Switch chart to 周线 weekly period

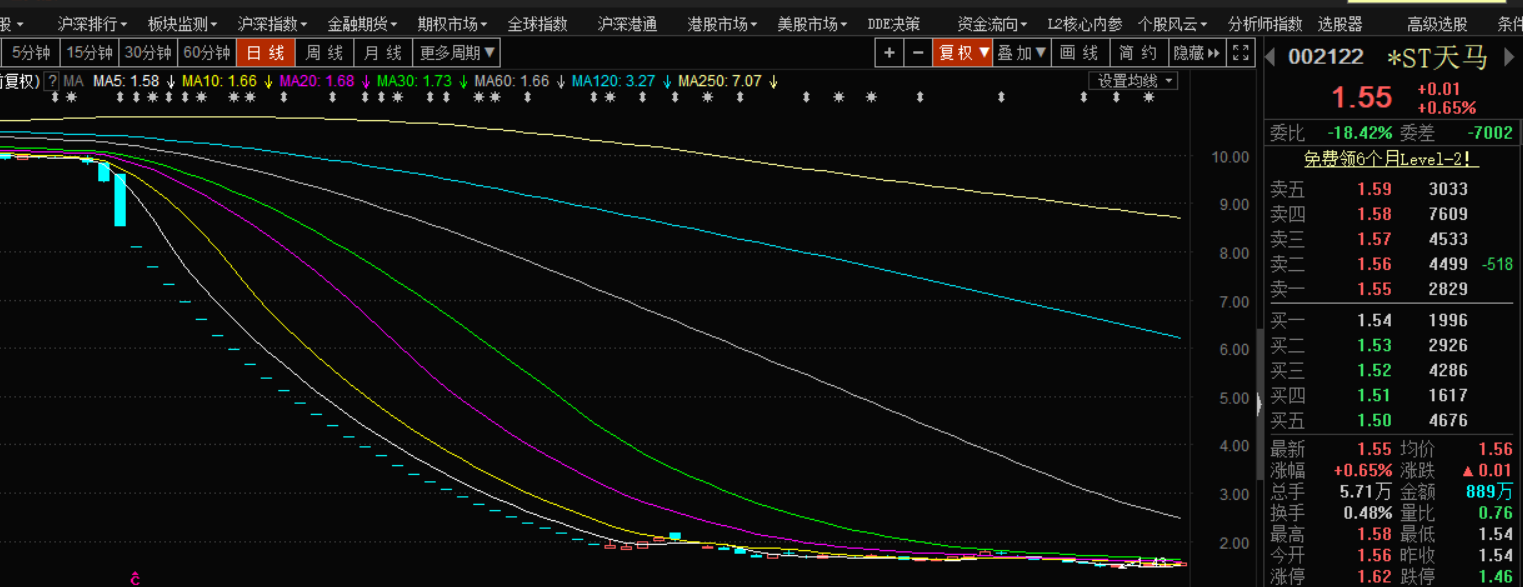point(325,53)
